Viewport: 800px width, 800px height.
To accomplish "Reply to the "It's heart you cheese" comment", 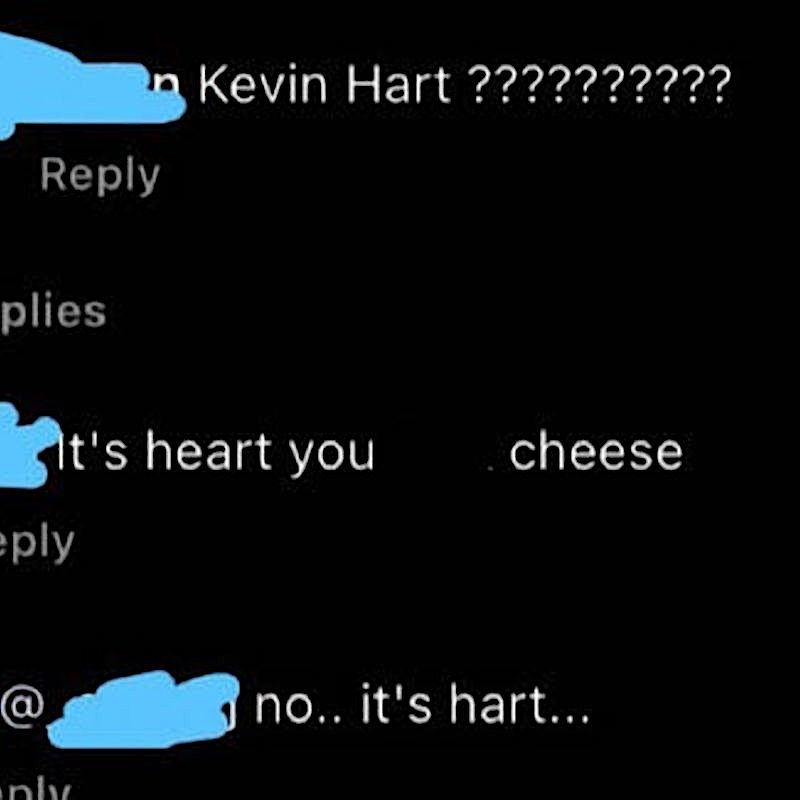I will pyautogui.click(x=37, y=542).
